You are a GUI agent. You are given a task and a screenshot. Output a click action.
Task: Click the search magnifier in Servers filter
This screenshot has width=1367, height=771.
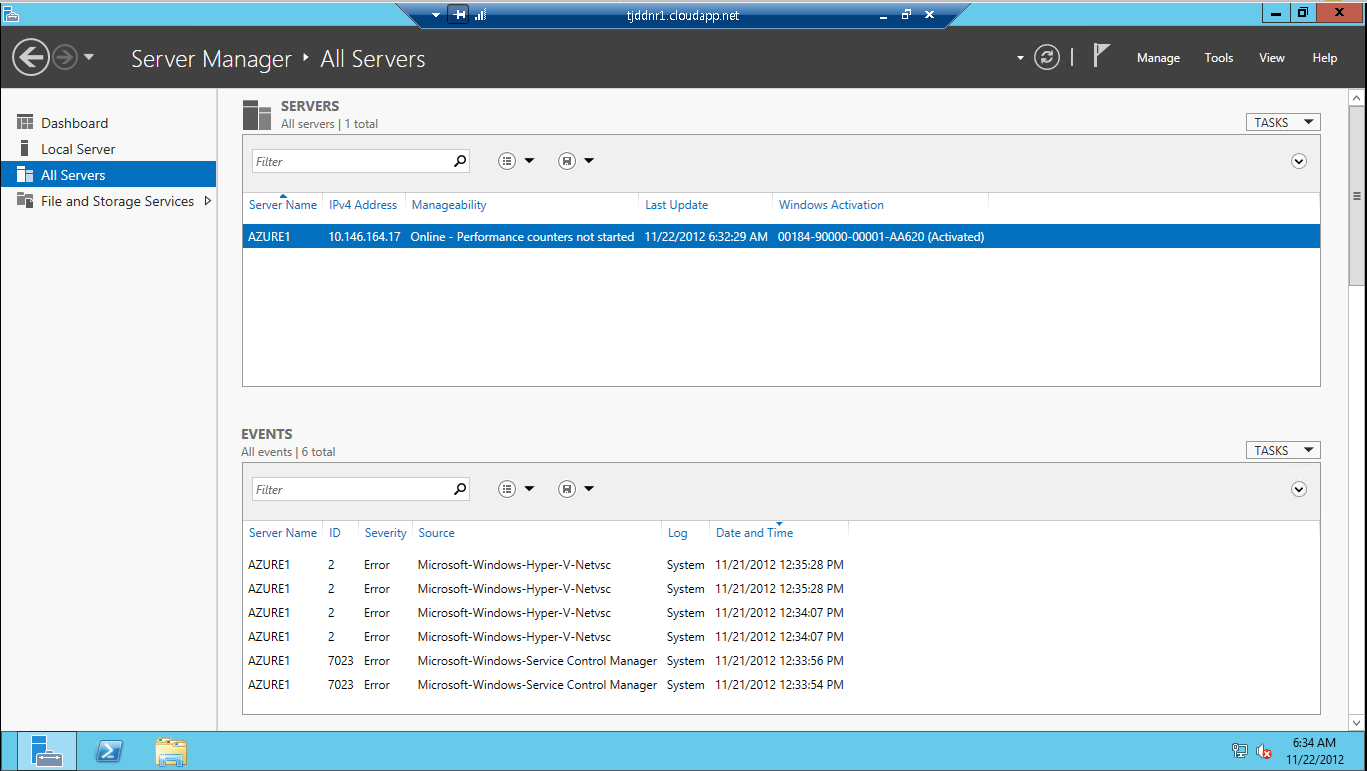(x=460, y=160)
